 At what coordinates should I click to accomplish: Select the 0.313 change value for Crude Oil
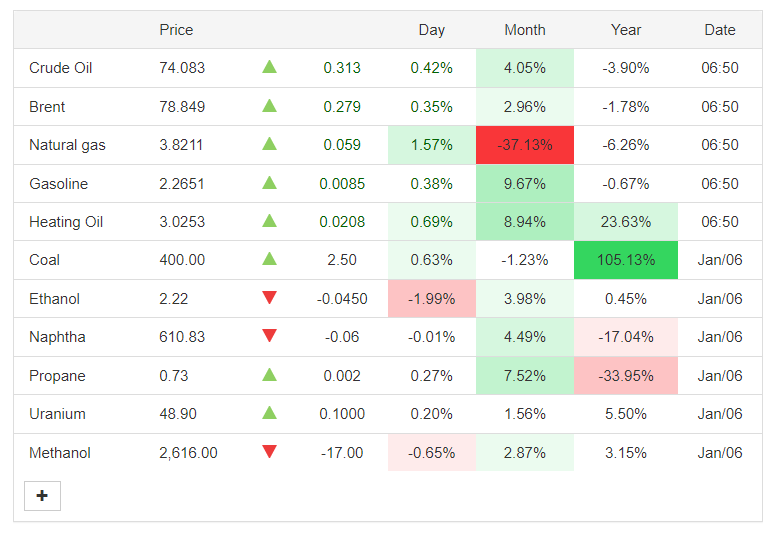(x=342, y=68)
